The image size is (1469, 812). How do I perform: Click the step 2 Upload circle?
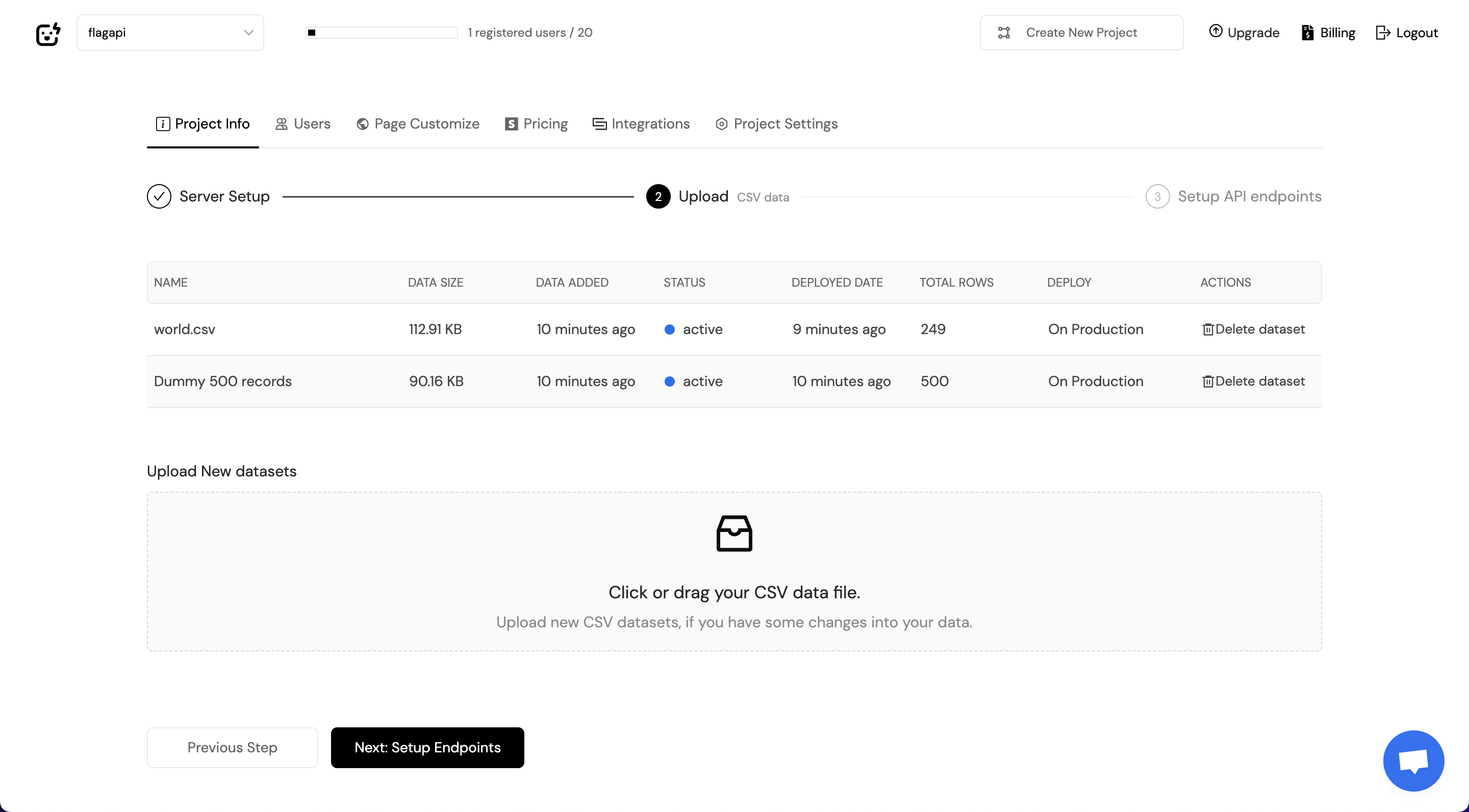click(x=658, y=196)
